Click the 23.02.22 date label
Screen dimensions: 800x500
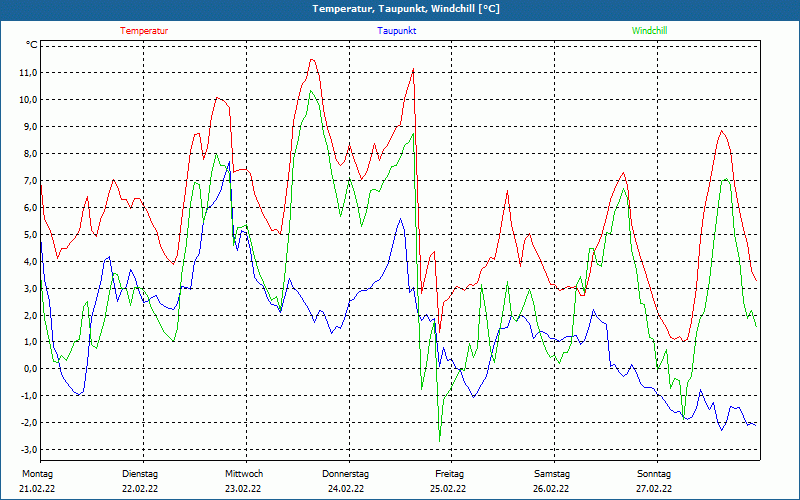[243, 489]
